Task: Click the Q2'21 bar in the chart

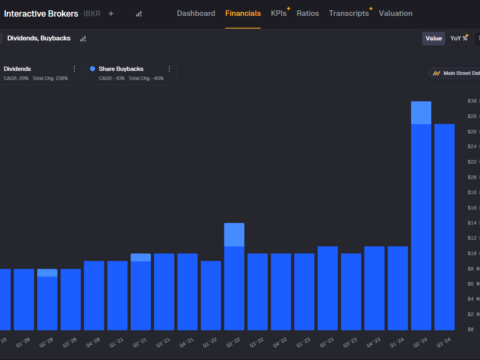Action: click(141, 292)
